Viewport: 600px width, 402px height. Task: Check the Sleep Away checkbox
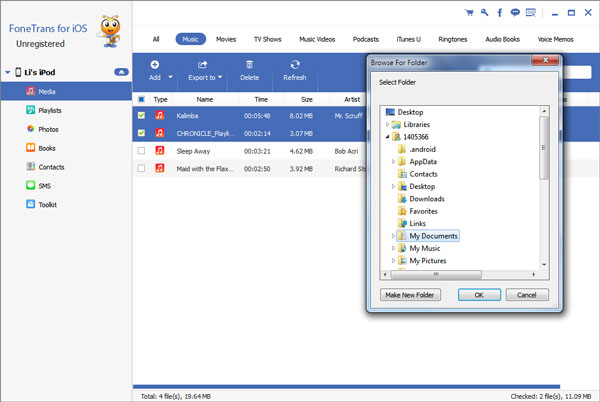pyautogui.click(x=141, y=151)
